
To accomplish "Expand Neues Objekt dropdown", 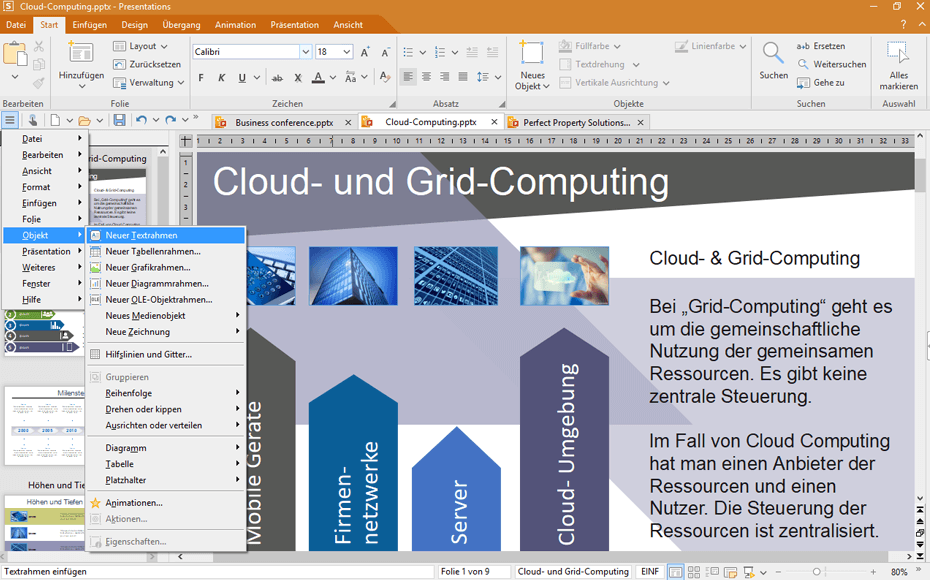I will 532,81.
